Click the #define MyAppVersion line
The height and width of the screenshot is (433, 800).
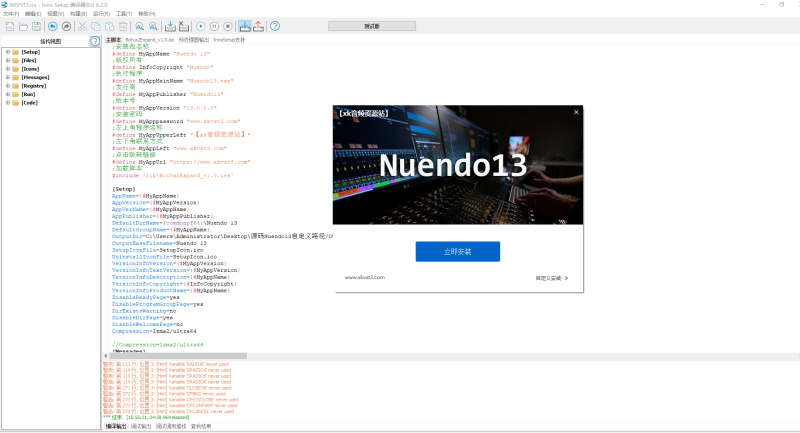(164, 108)
